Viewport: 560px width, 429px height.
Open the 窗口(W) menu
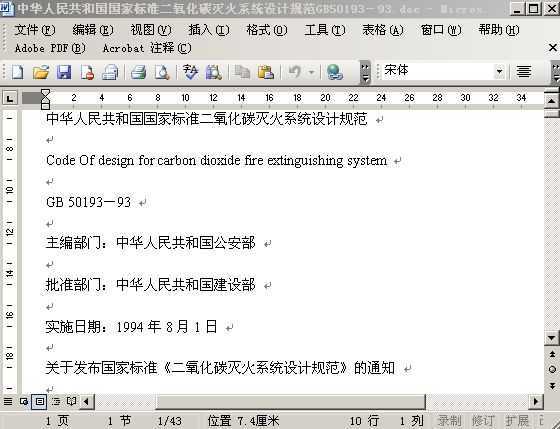(441, 30)
